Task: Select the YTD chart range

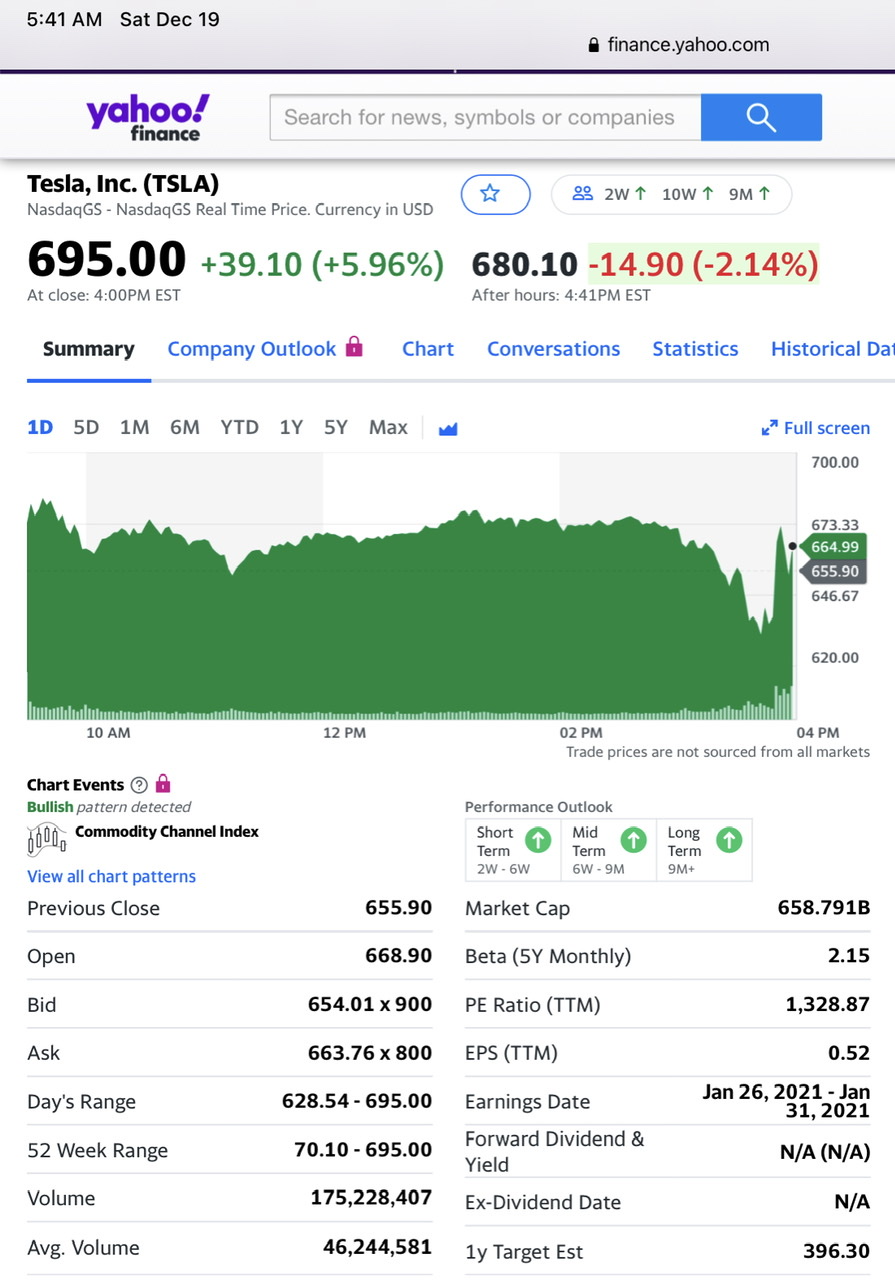Action: coord(239,428)
